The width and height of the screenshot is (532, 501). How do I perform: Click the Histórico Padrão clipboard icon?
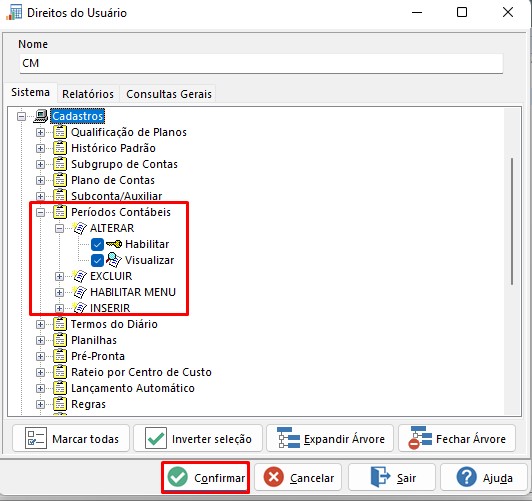click(60, 148)
